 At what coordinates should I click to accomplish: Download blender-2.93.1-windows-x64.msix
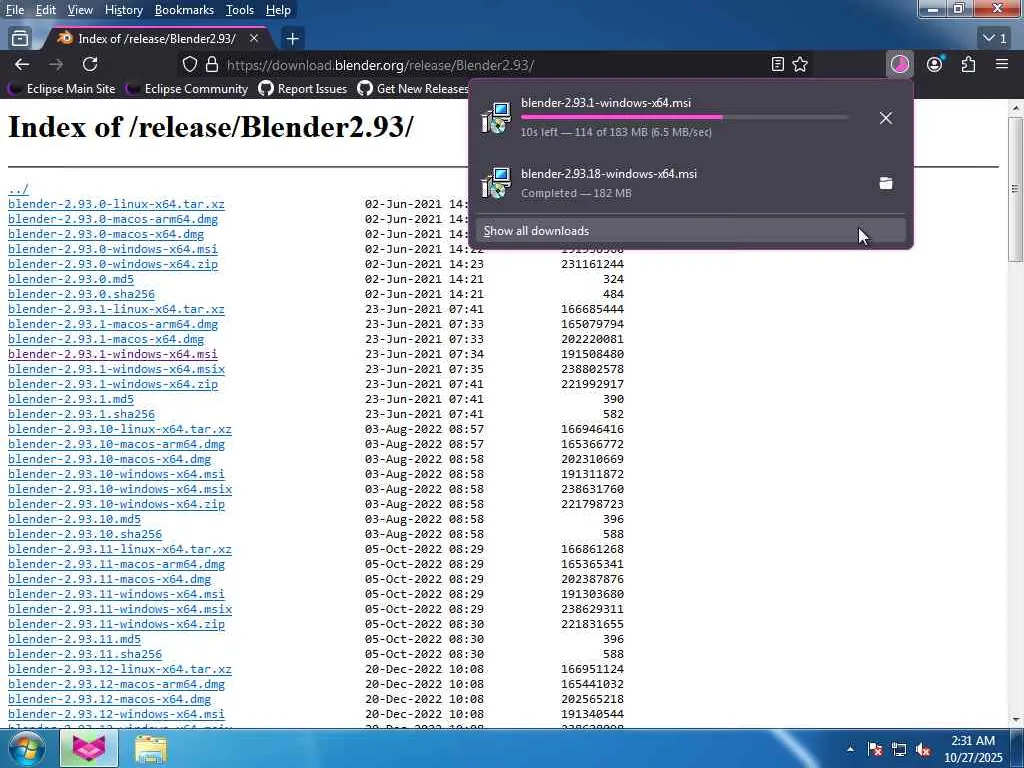tap(116, 369)
